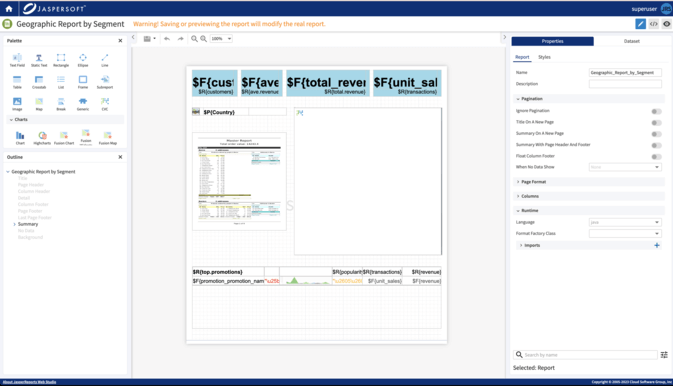This screenshot has width=673, height=386.
Task: Open the Language dropdown
Action: click(625, 222)
